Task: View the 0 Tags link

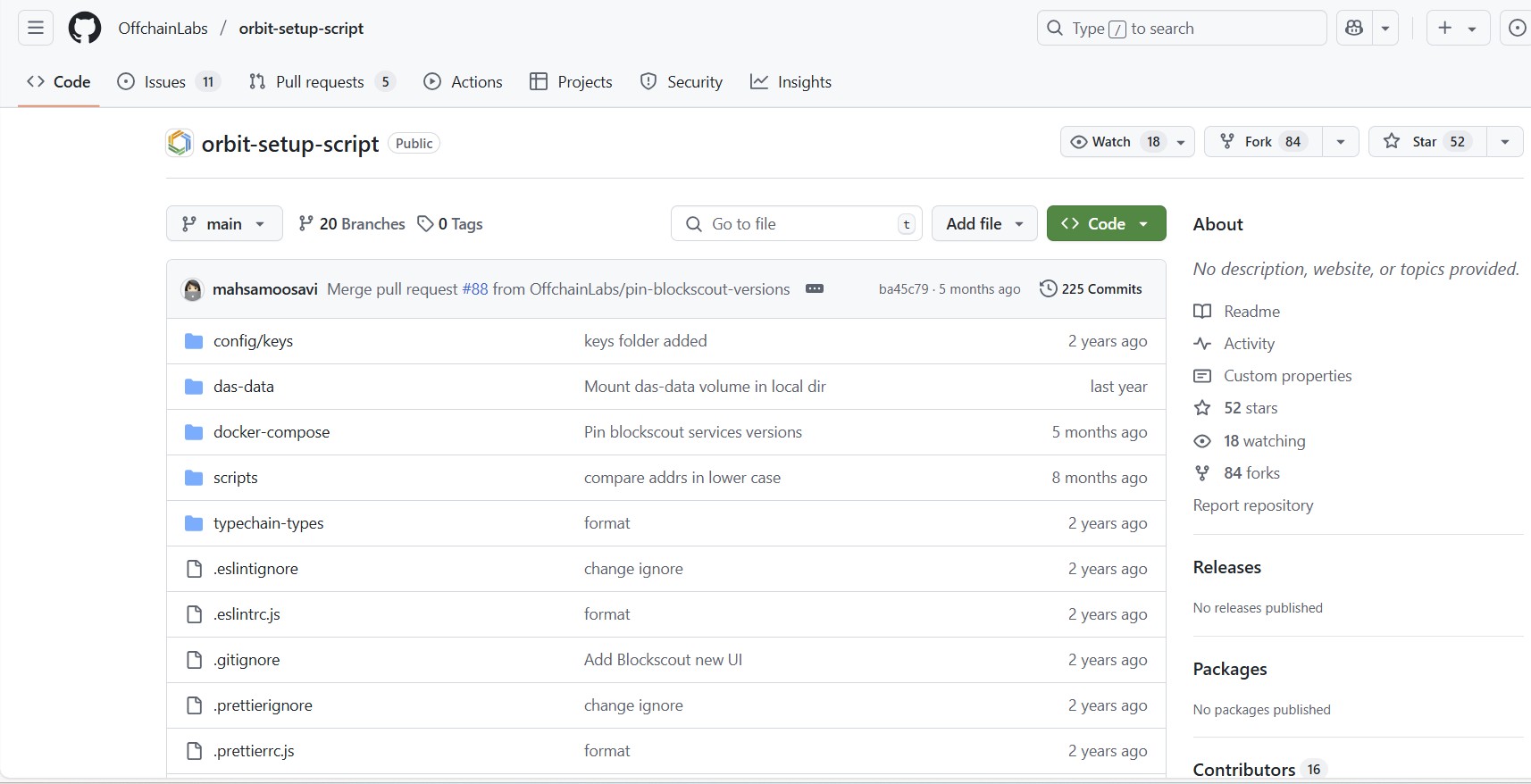Action: tap(450, 223)
